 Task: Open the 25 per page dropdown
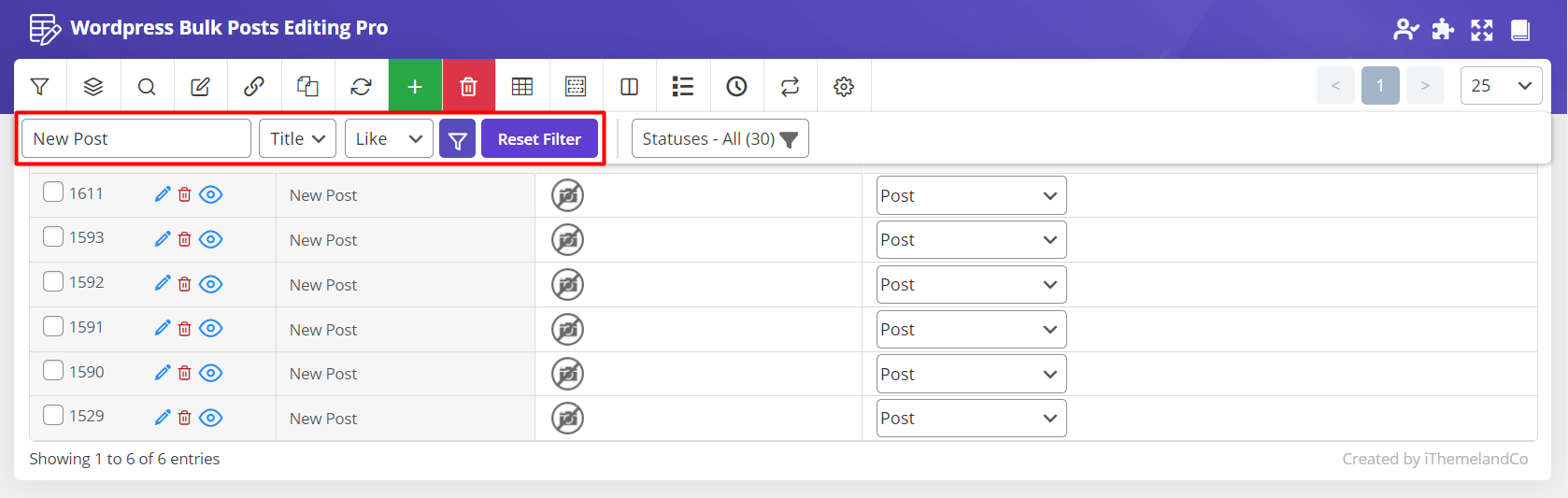coord(1501,86)
